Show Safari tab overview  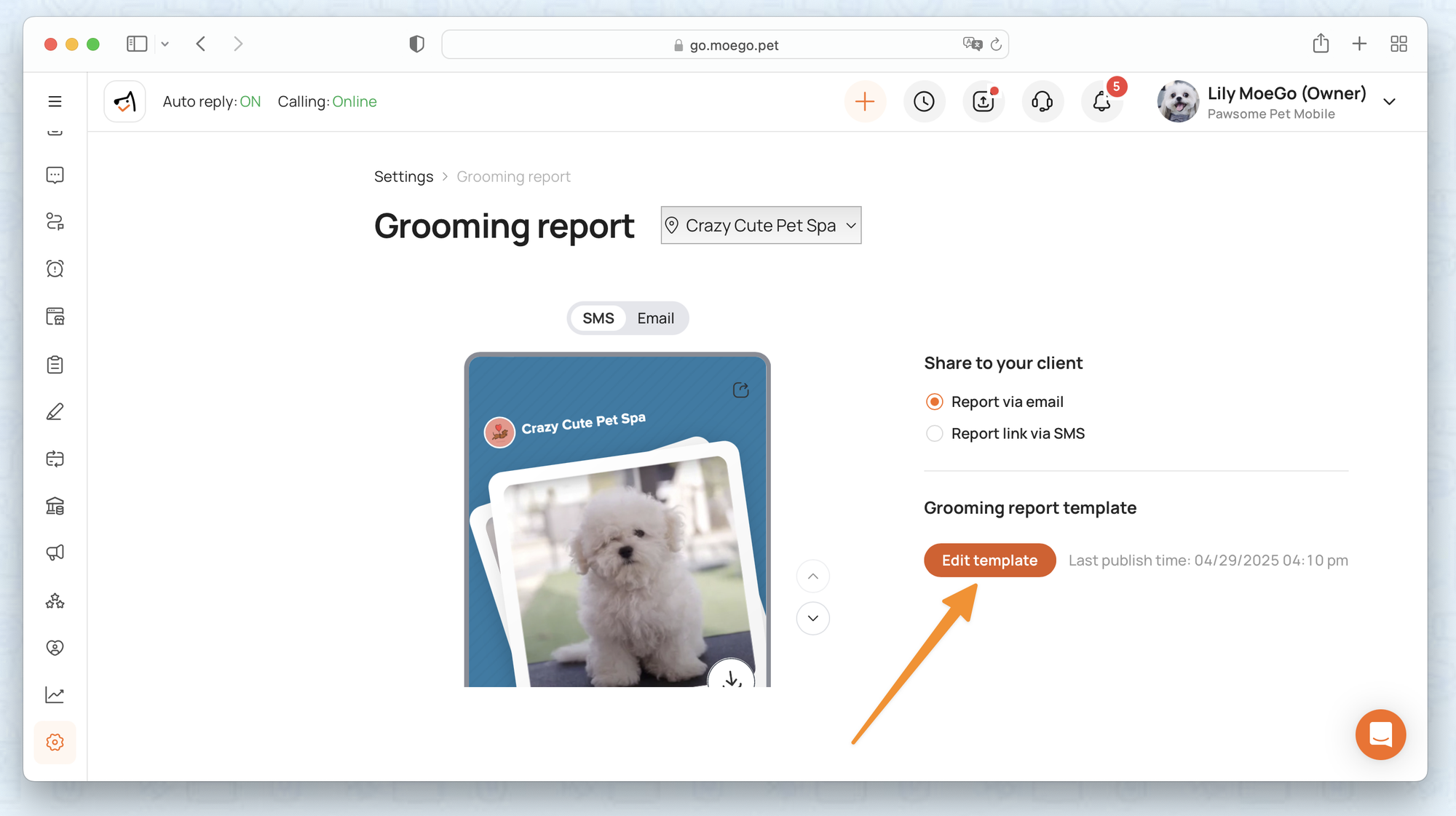point(1398,44)
